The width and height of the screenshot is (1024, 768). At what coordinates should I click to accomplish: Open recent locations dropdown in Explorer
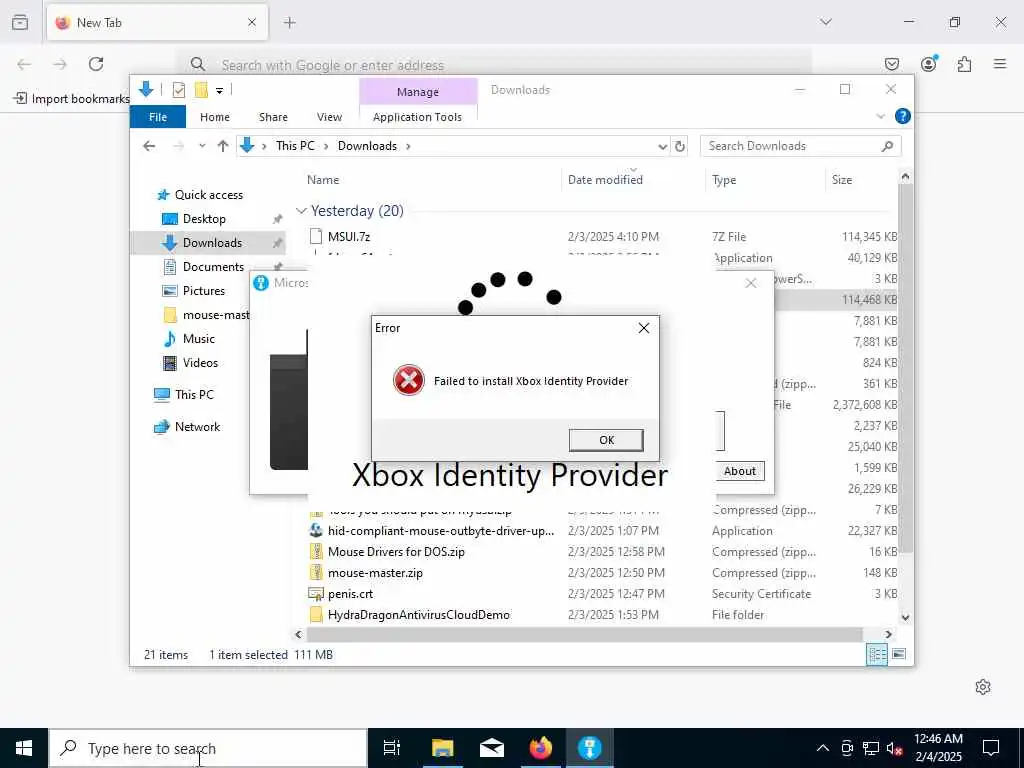pos(202,146)
